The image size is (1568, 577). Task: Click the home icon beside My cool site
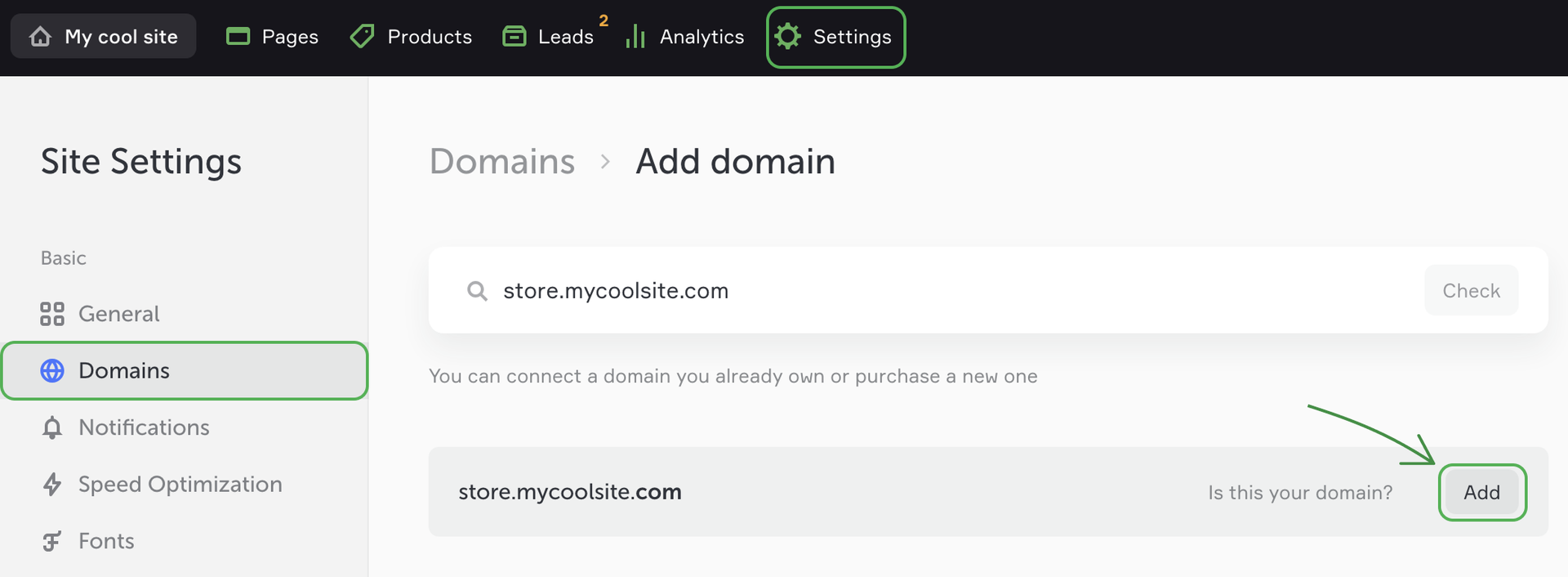[x=40, y=37]
